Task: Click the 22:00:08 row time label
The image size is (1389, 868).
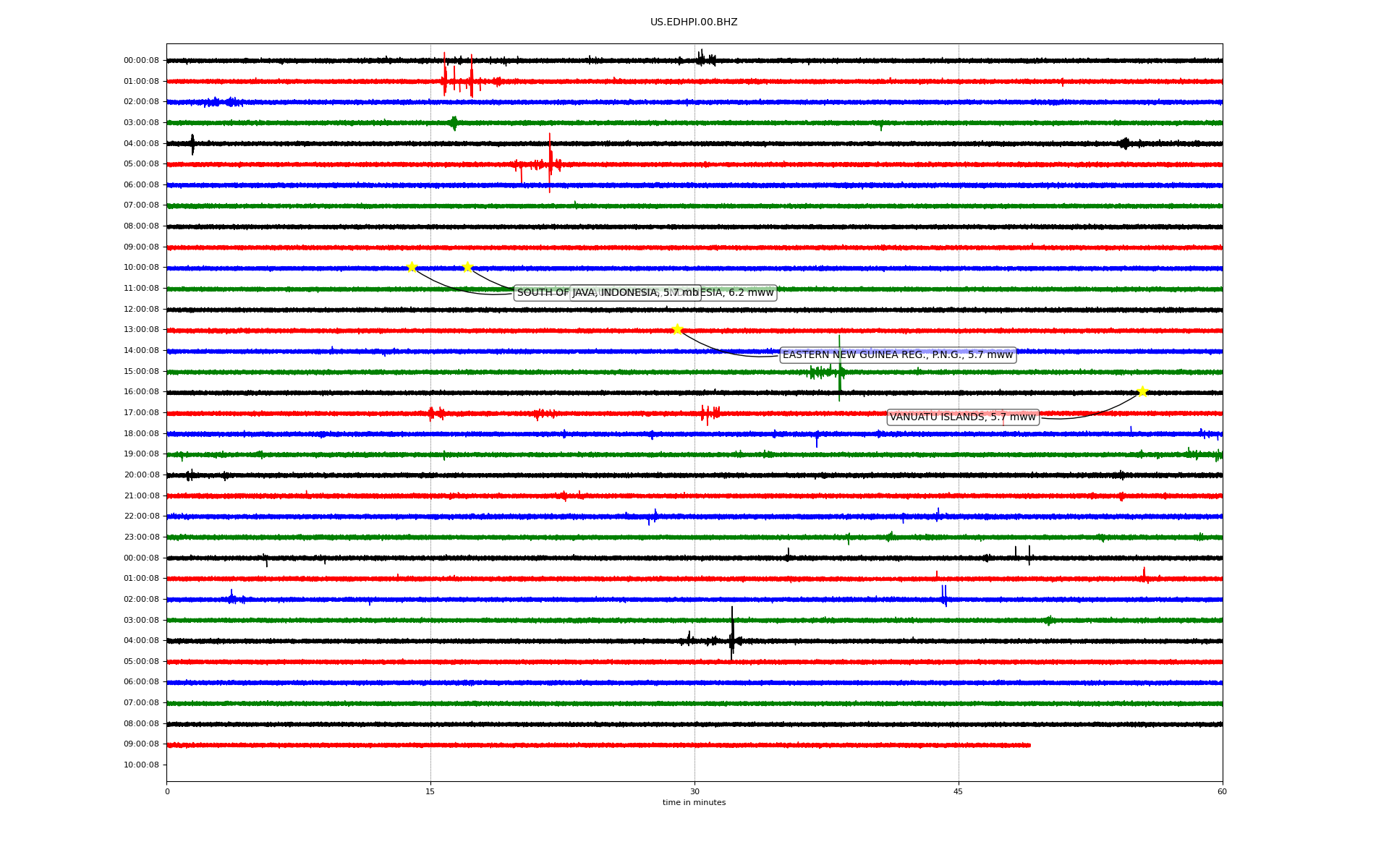Action: pos(141,516)
